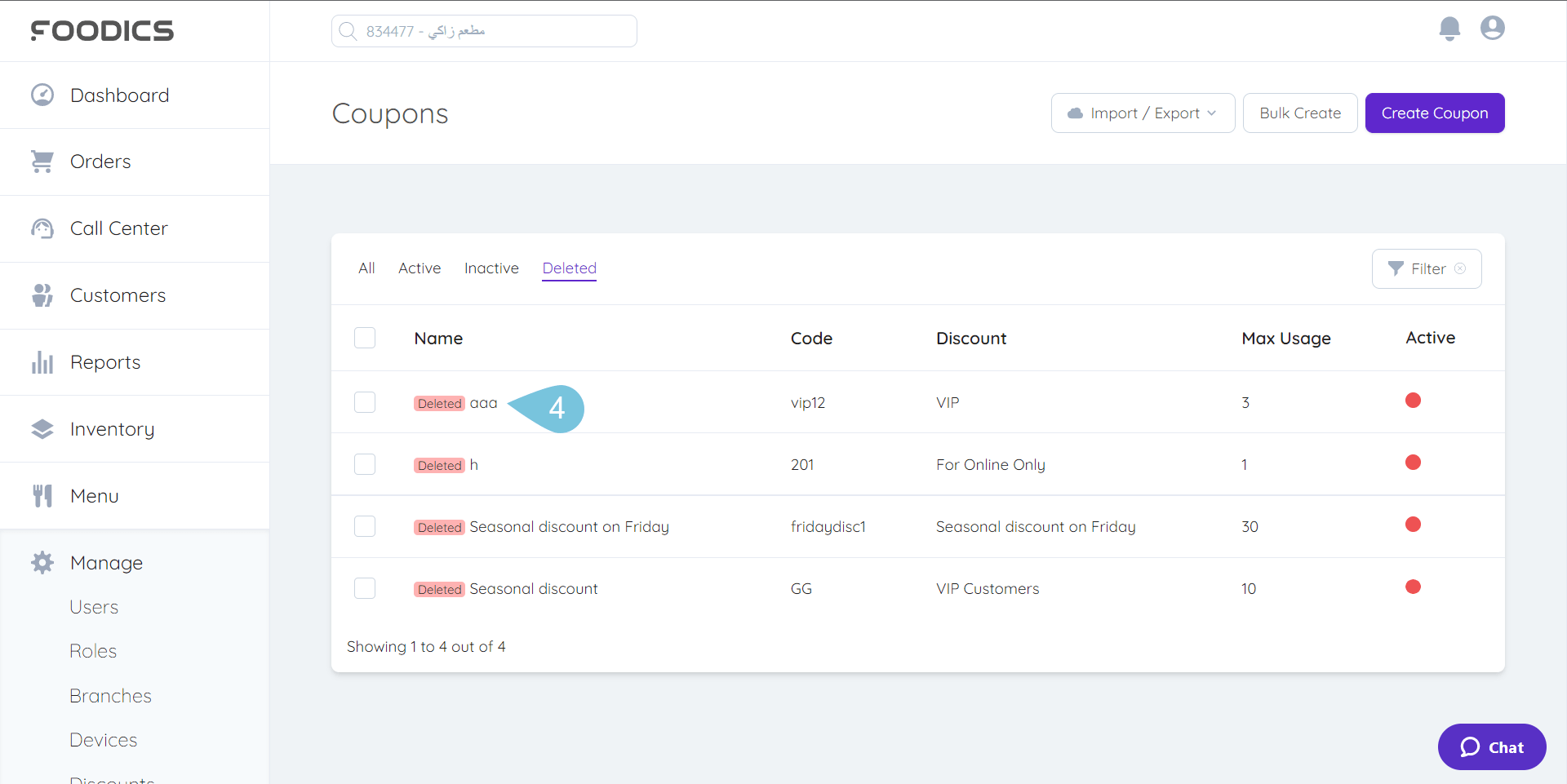This screenshot has width=1567, height=784.
Task: Click the Reports bar chart icon
Action: coord(42,362)
